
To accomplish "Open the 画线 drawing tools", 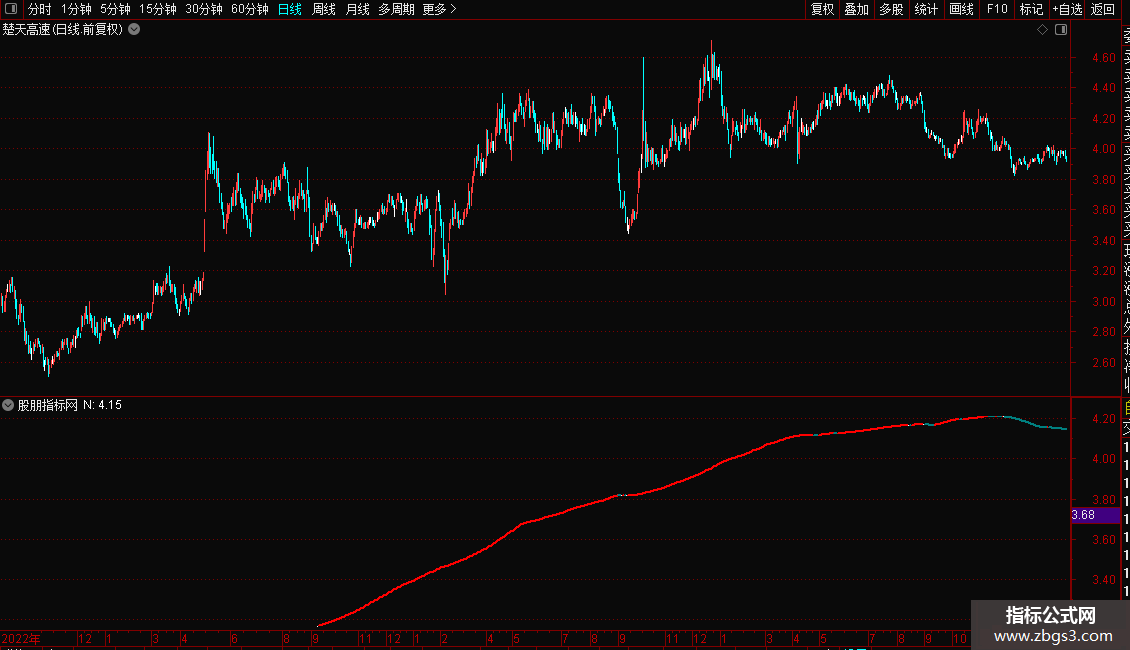I will pyautogui.click(x=961, y=9).
